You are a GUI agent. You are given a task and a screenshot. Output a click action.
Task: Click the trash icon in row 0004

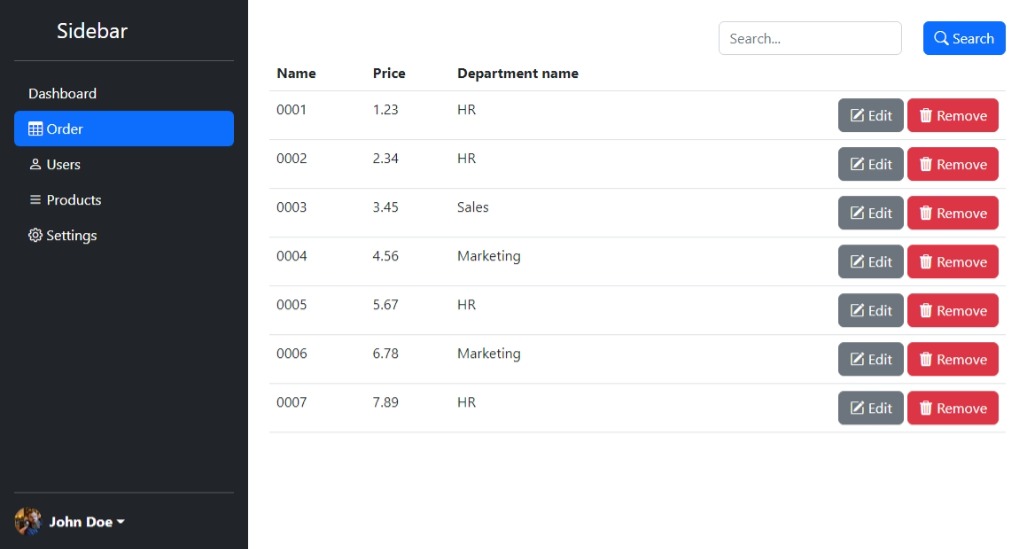[926, 262]
